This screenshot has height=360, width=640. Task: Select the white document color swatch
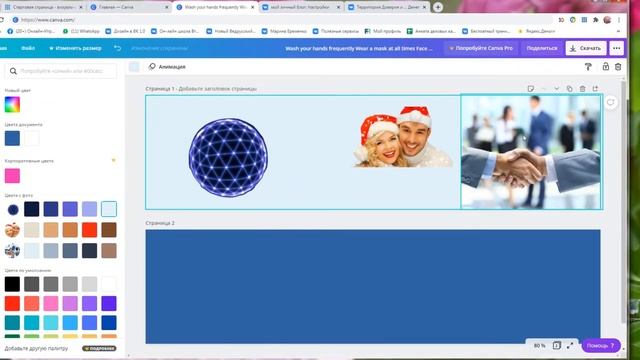(x=31, y=138)
